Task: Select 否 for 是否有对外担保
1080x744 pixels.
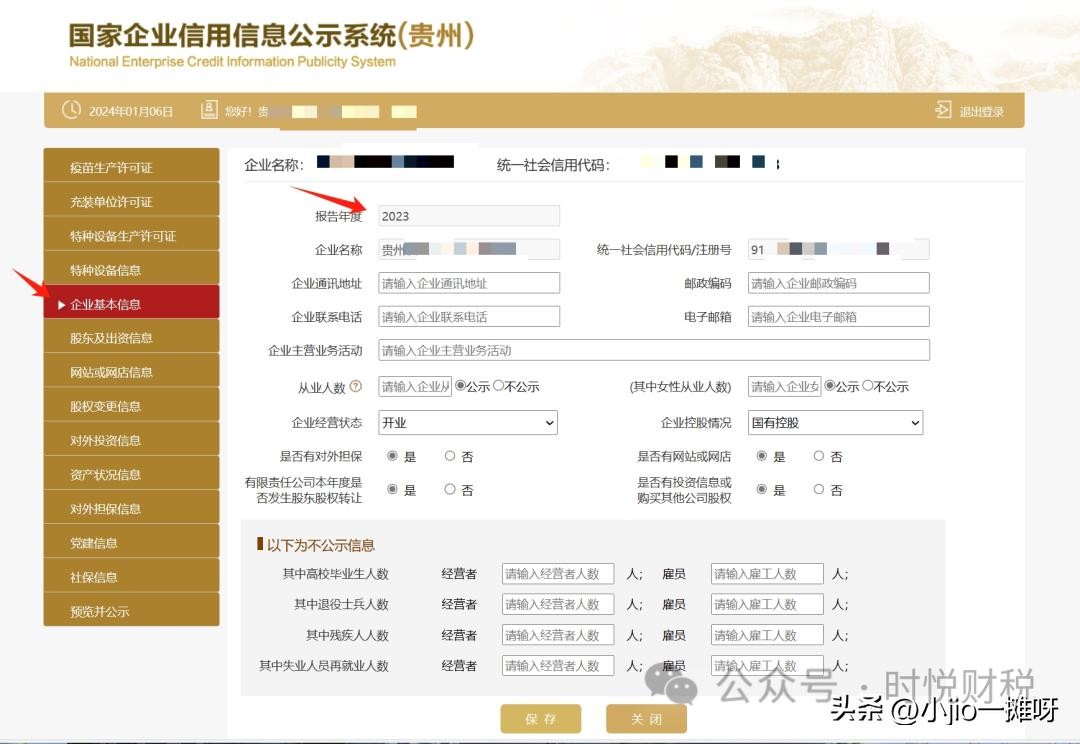Action: click(x=450, y=456)
